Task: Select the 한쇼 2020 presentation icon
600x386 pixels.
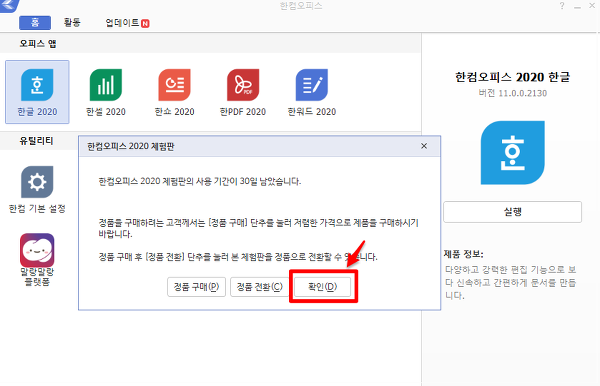Action: coord(174,85)
